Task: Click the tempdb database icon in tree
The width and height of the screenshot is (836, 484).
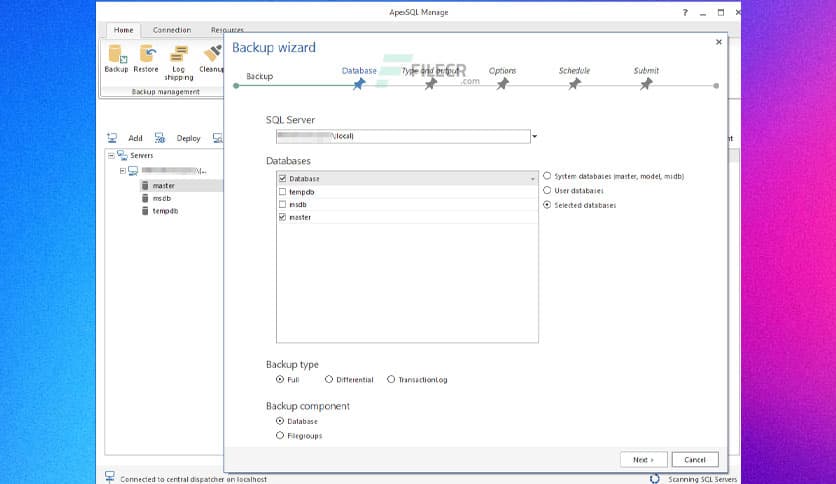Action: (x=145, y=211)
